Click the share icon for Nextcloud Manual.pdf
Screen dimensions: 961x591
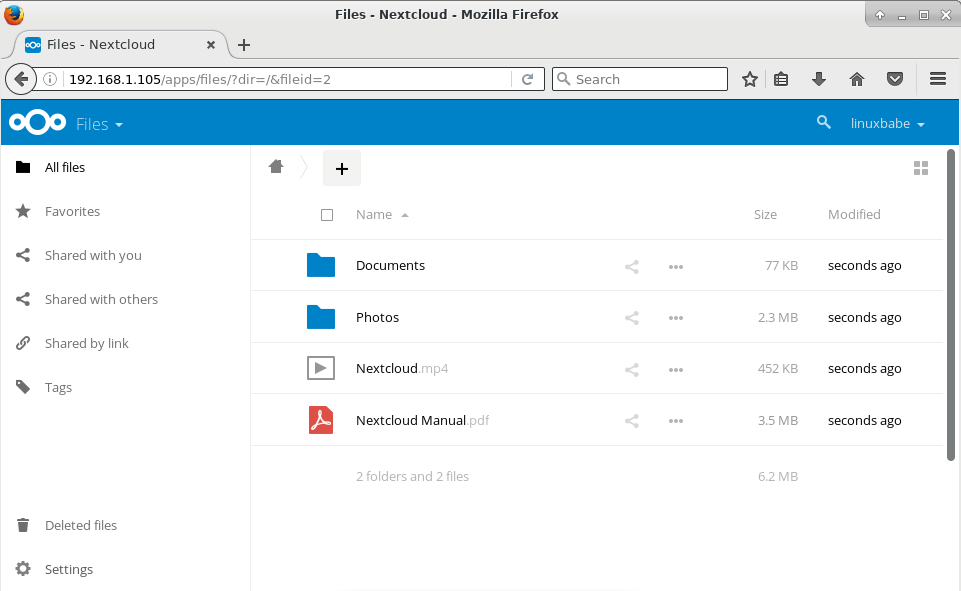[631, 421]
